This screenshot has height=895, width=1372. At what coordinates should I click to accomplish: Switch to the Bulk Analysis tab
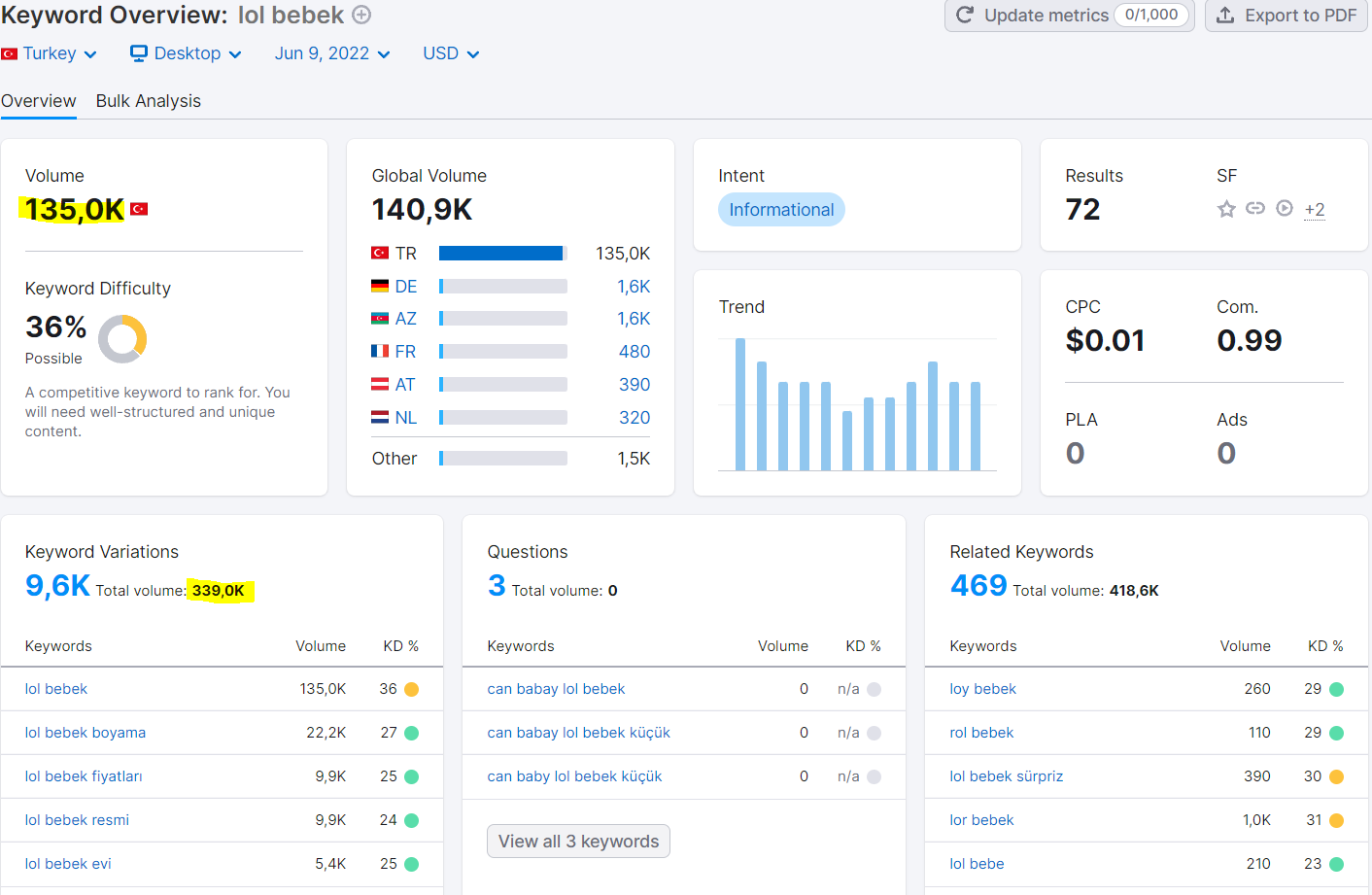pyautogui.click(x=149, y=101)
